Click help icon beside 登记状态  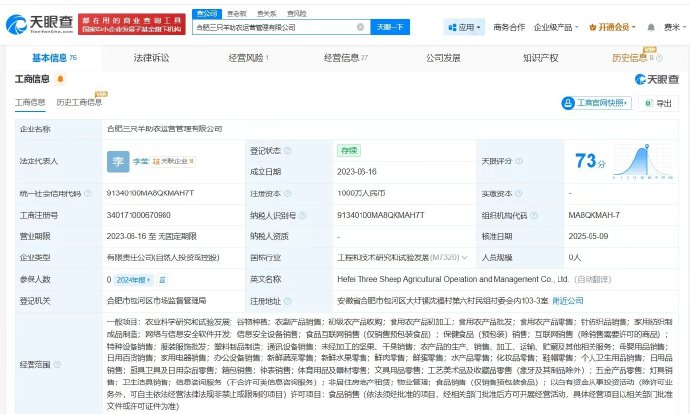tap(287, 150)
